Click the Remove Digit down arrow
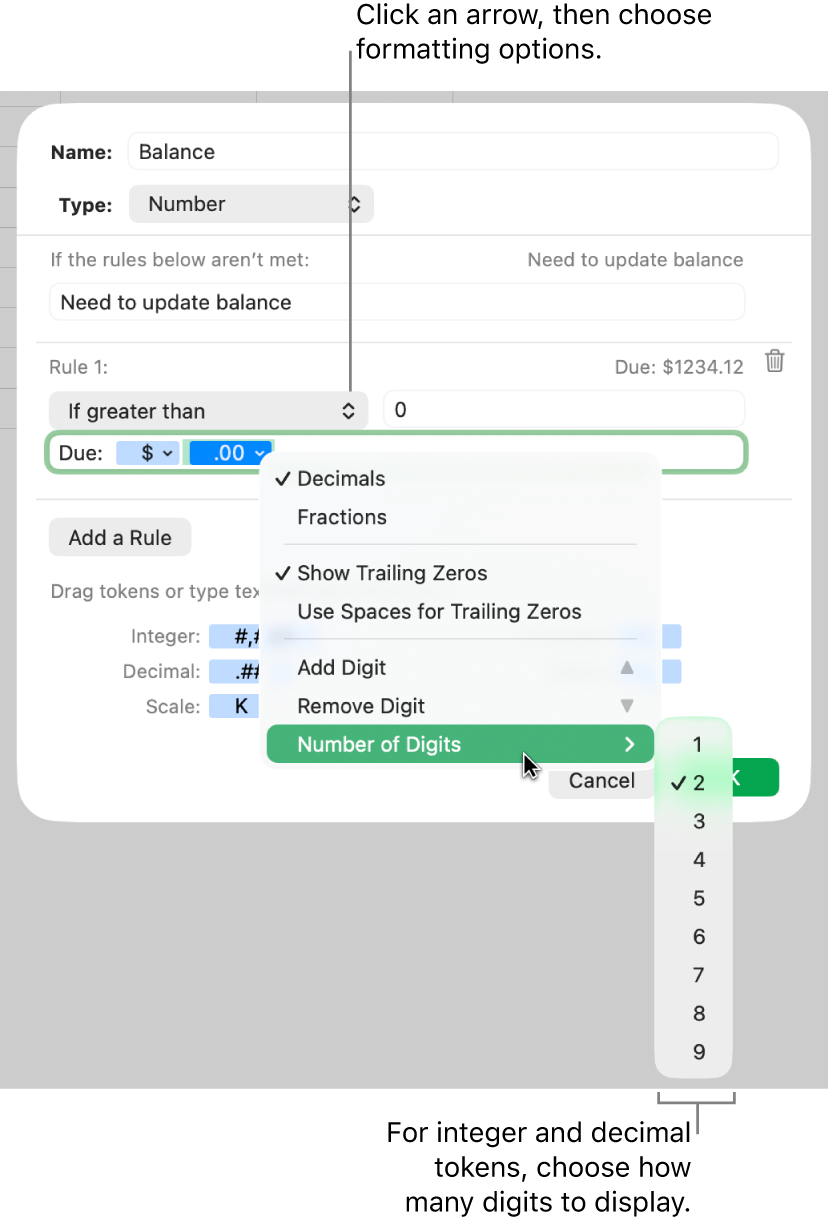This screenshot has width=830, height=1220. click(628, 705)
